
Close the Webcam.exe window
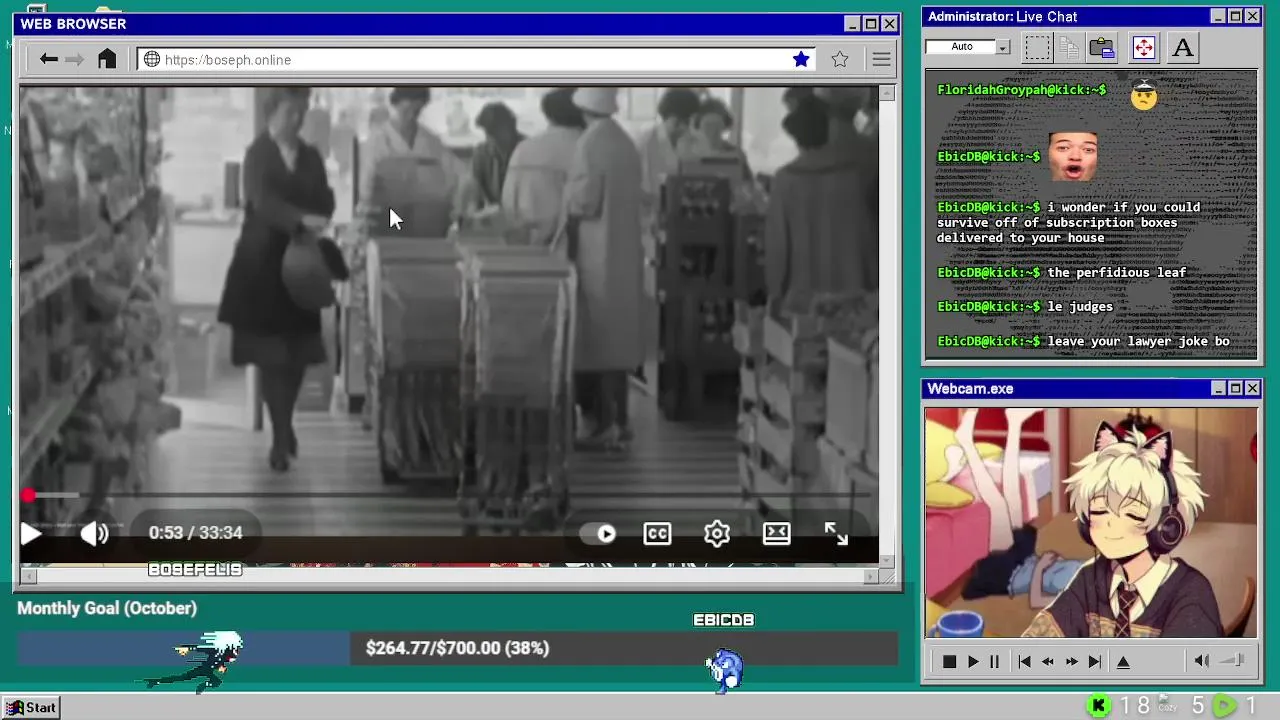pos(1252,388)
